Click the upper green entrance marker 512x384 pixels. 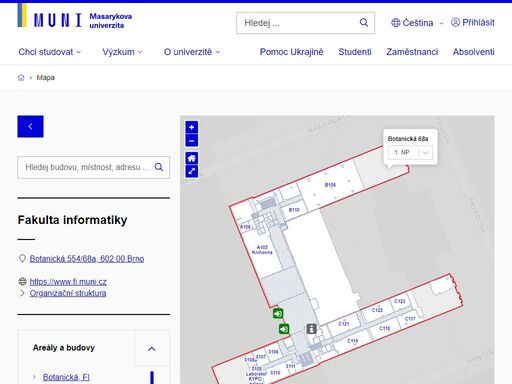(278, 314)
